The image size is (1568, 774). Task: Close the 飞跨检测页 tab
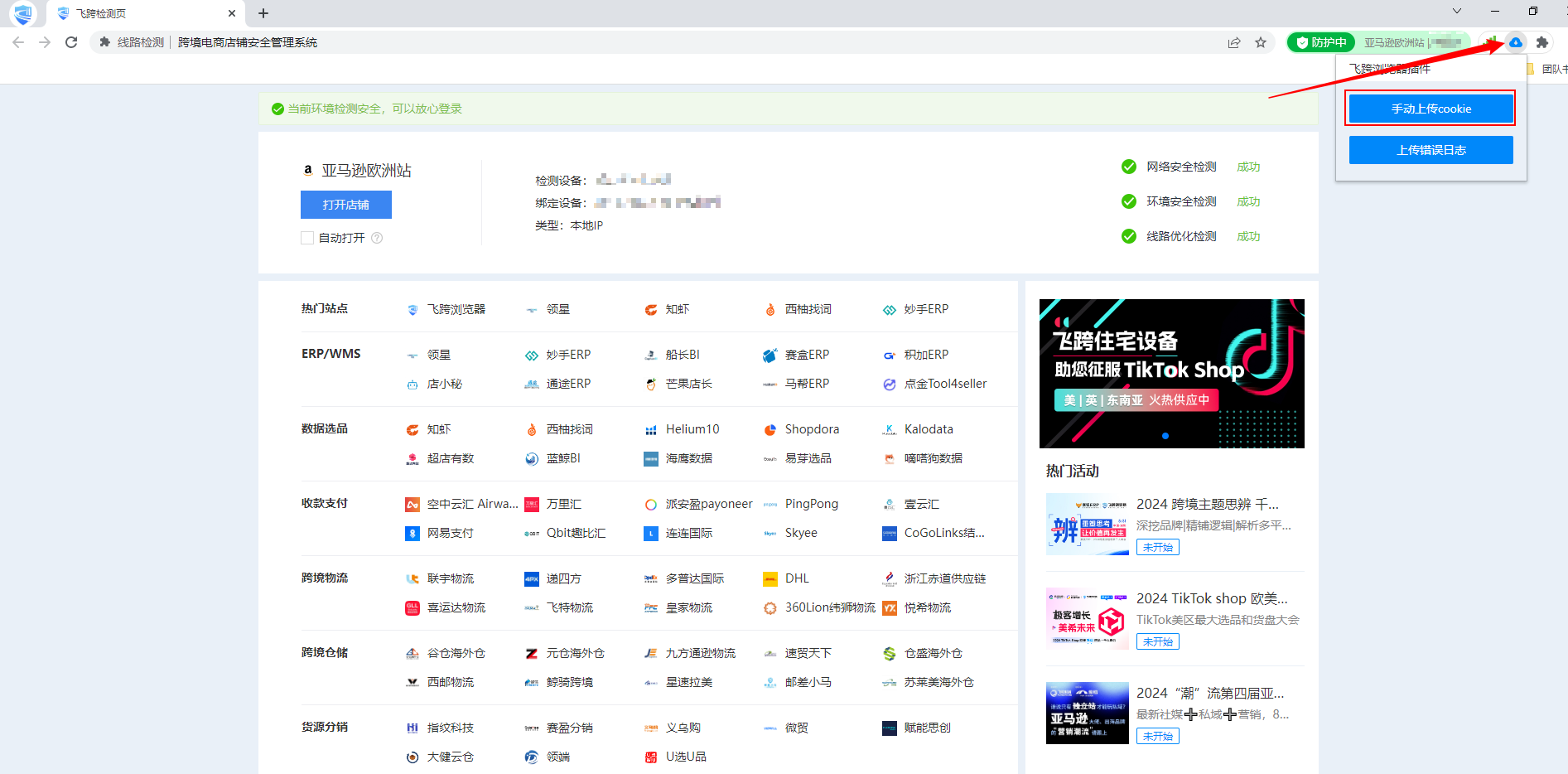click(x=232, y=13)
